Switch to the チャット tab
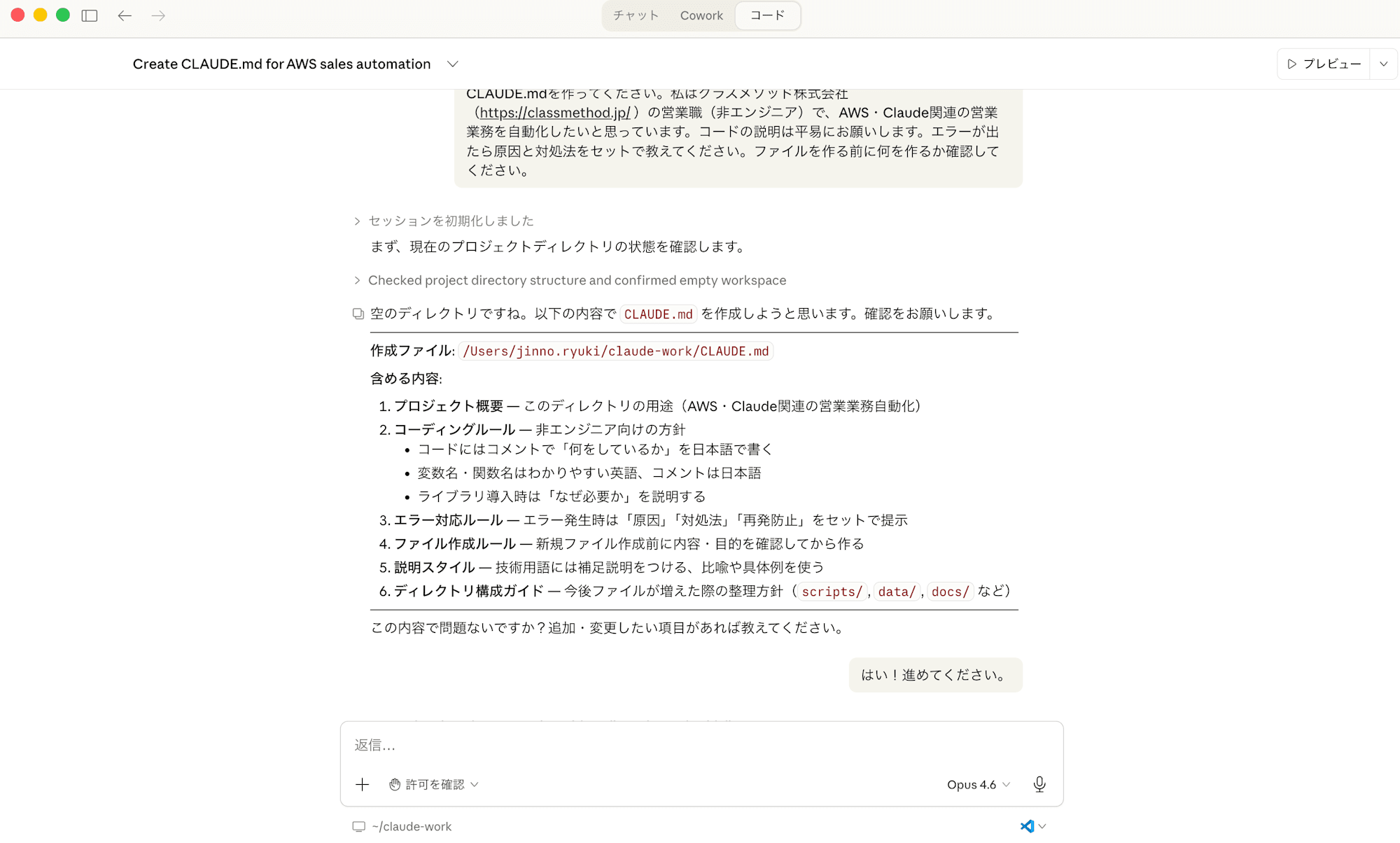The image size is (1400, 843). [634, 15]
